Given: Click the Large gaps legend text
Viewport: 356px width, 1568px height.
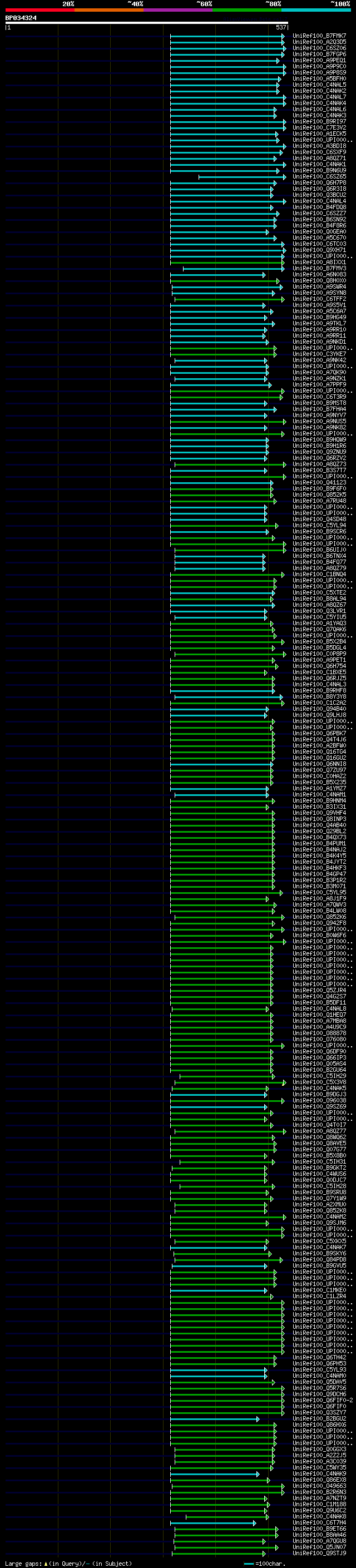Looking at the screenshot, I should click(x=68, y=1564).
